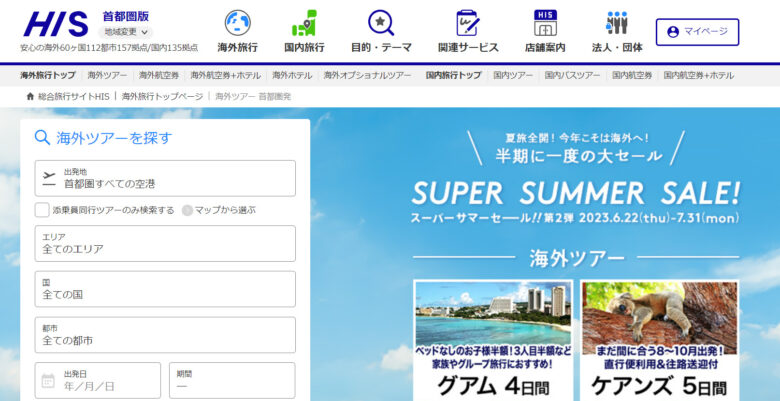Click the 出発日 date input field

point(98,380)
